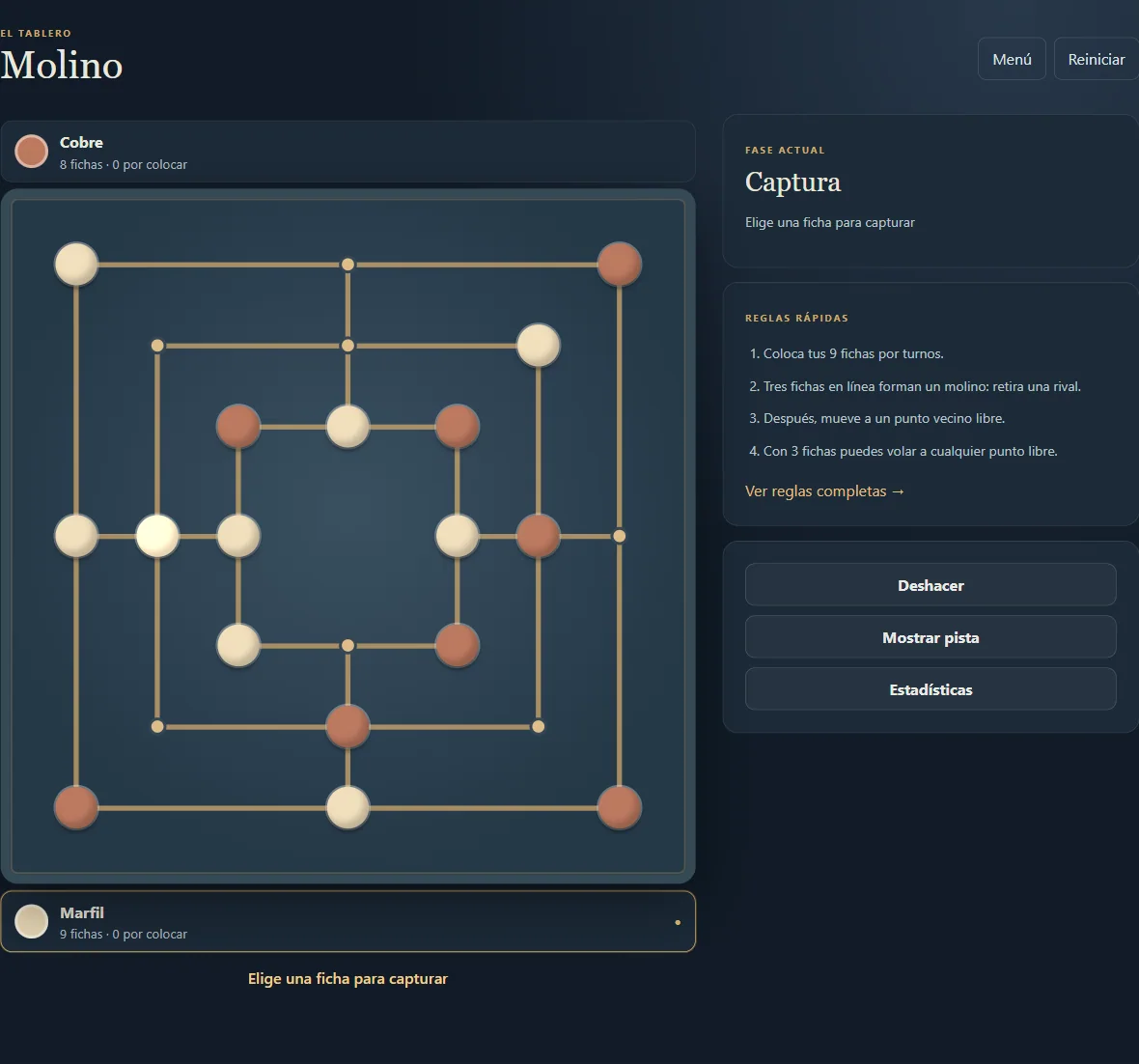This screenshot has width=1139, height=1064.
Task: Capture the copper piece on outer square's top-right corner
Action: (619, 265)
